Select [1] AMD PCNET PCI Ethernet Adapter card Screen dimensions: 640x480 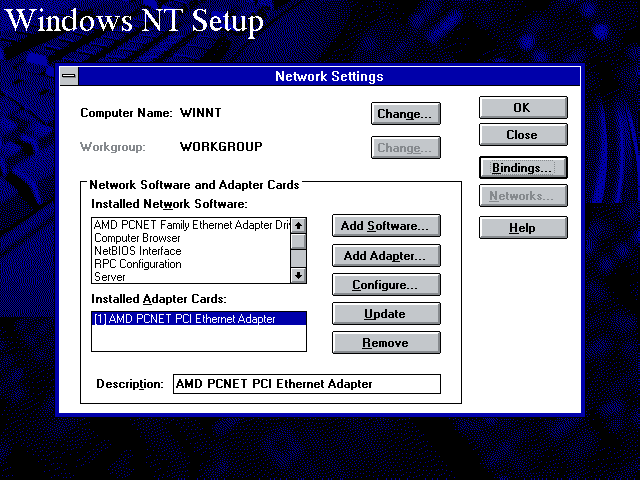click(199, 319)
